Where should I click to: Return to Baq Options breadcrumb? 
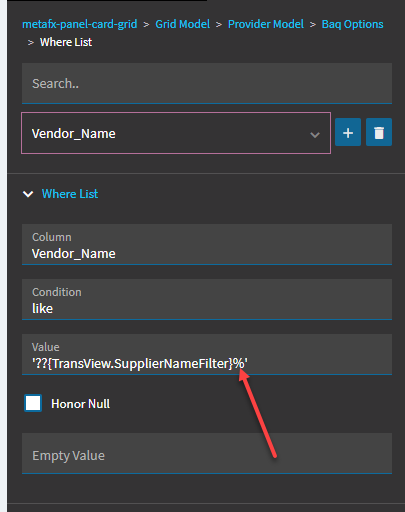click(x=352, y=24)
